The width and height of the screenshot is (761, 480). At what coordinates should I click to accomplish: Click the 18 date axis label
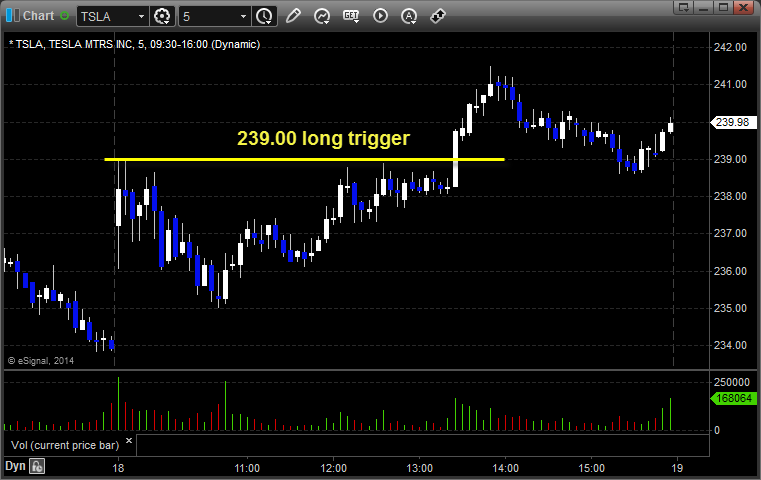[x=118, y=468]
